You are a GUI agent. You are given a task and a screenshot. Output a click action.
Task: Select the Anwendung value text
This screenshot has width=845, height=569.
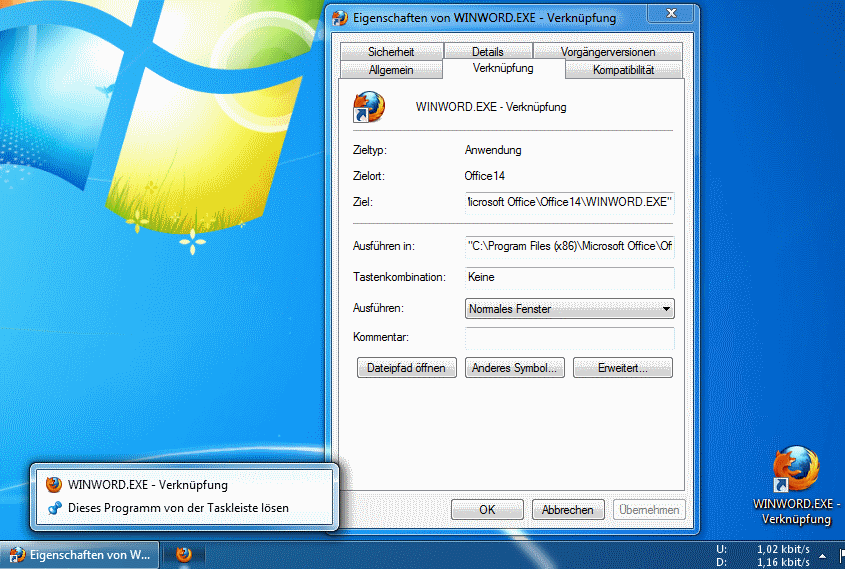pyautogui.click(x=493, y=150)
